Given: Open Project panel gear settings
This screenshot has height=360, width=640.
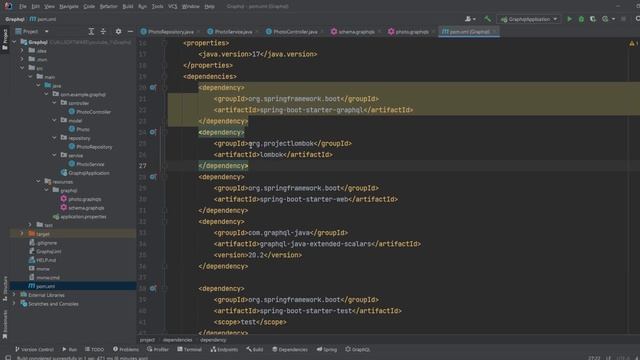Looking at the screenshot, I should 118,31.
